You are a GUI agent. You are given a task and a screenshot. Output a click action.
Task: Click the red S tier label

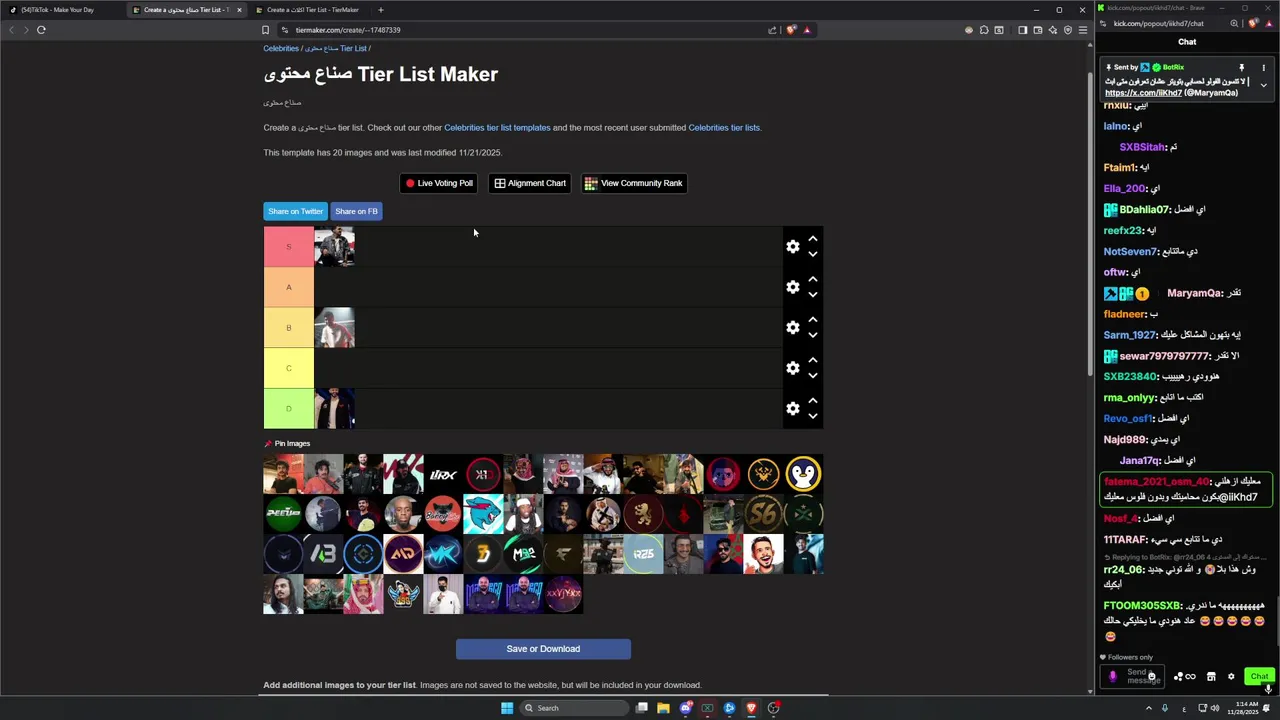pyautogui.click(x=289, y=247)
